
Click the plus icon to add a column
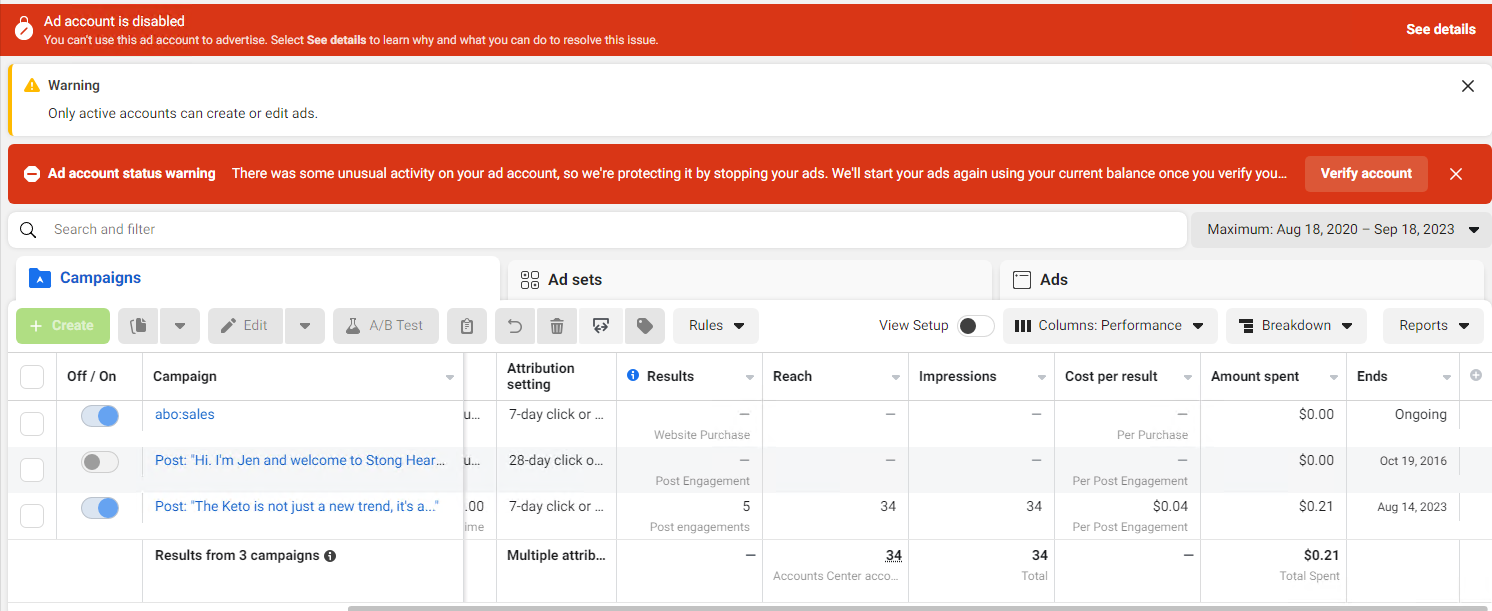click(x=1476, y=376)
